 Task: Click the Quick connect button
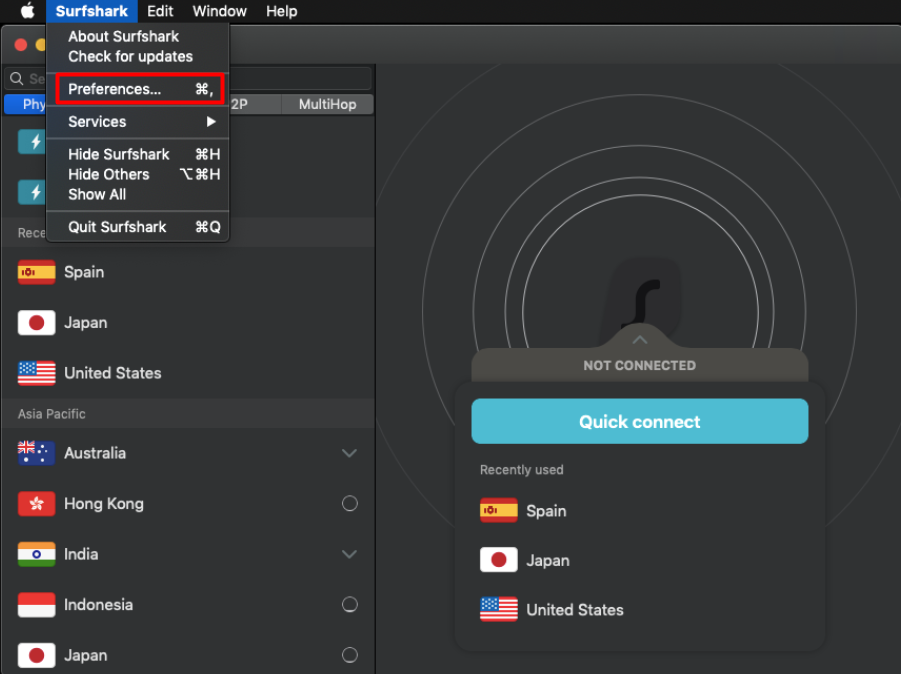coord(640,421)
